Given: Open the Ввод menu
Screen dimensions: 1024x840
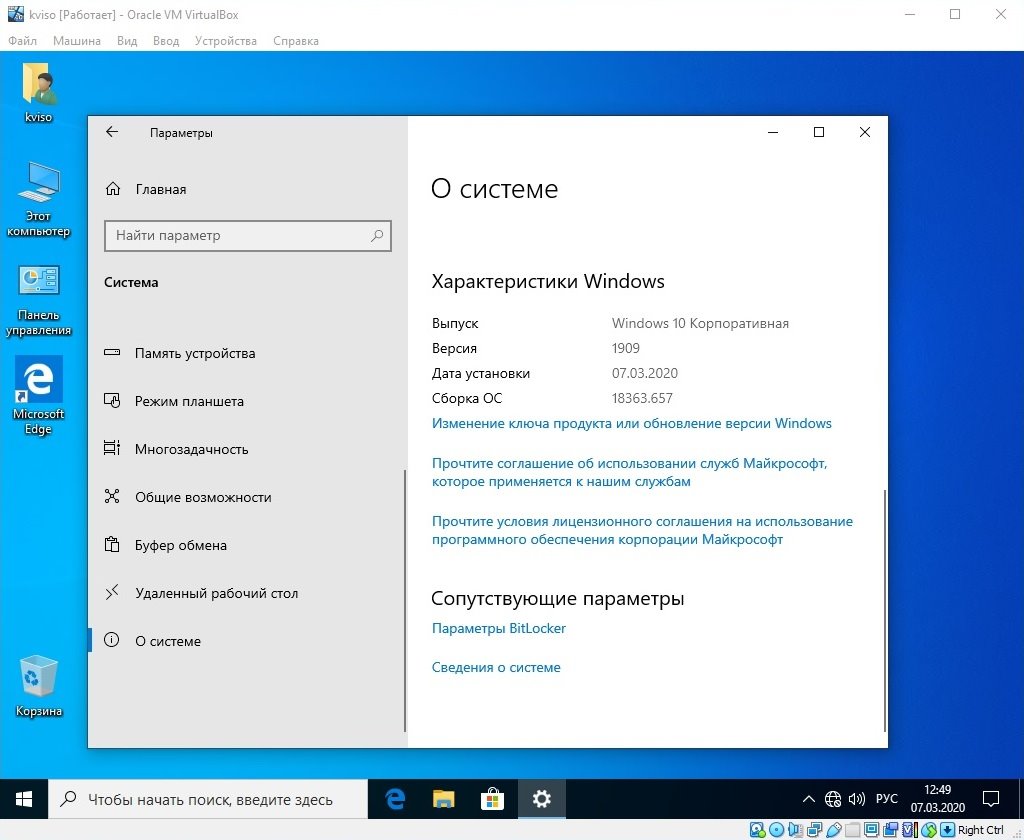Looking at the screenshot, I should [x=166, y=40].
